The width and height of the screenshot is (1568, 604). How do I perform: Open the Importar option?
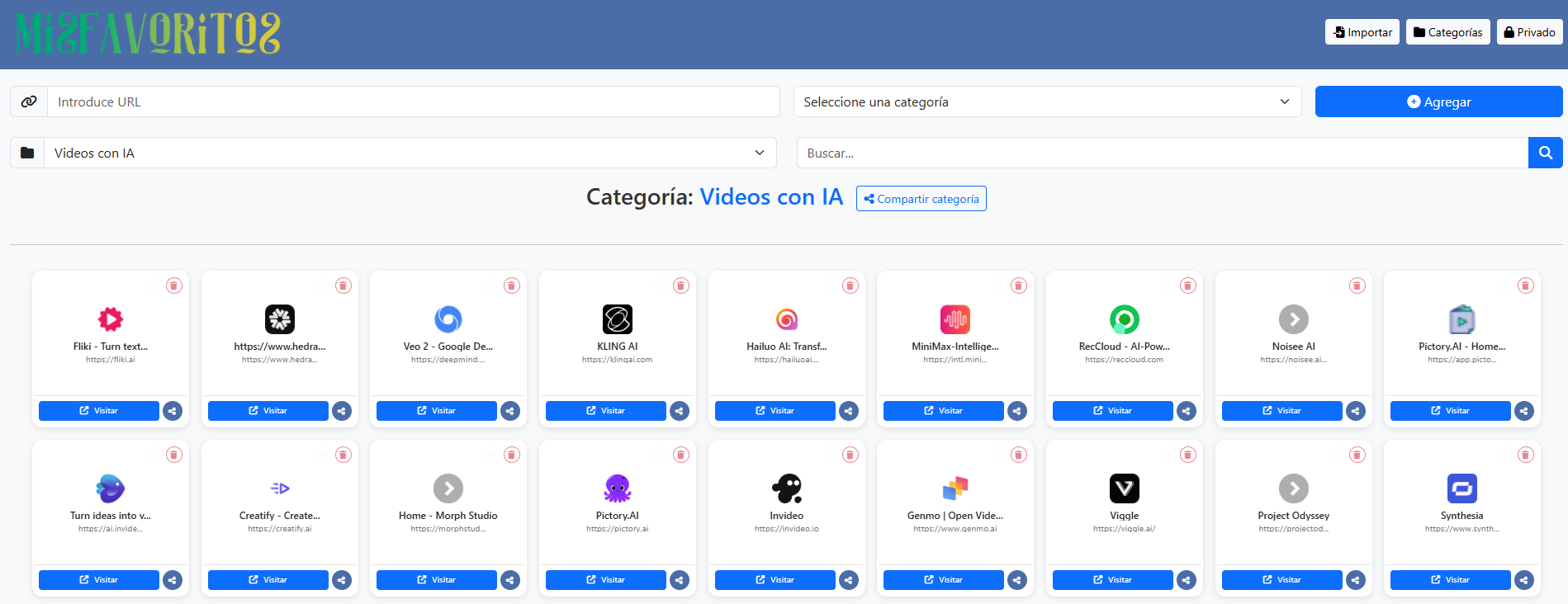(1362, 32)
